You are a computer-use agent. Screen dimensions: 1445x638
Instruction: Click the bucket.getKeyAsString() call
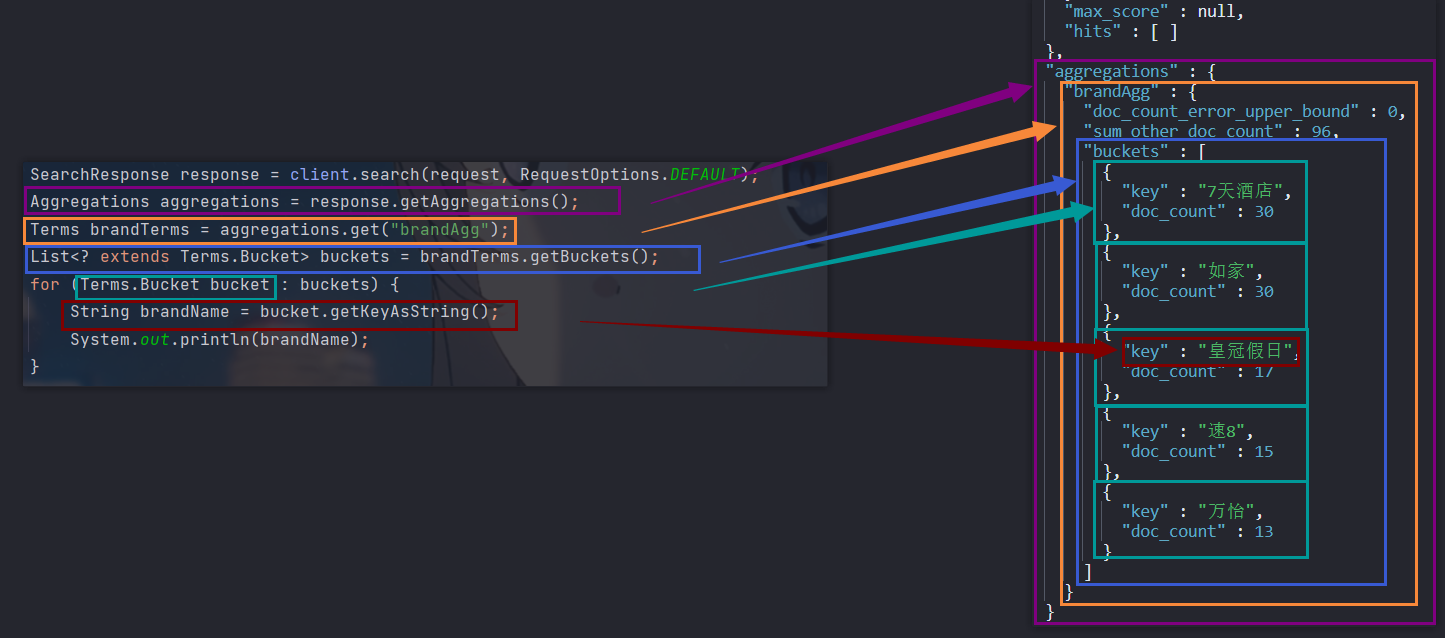pyautogui.click(x=374, y=312)
